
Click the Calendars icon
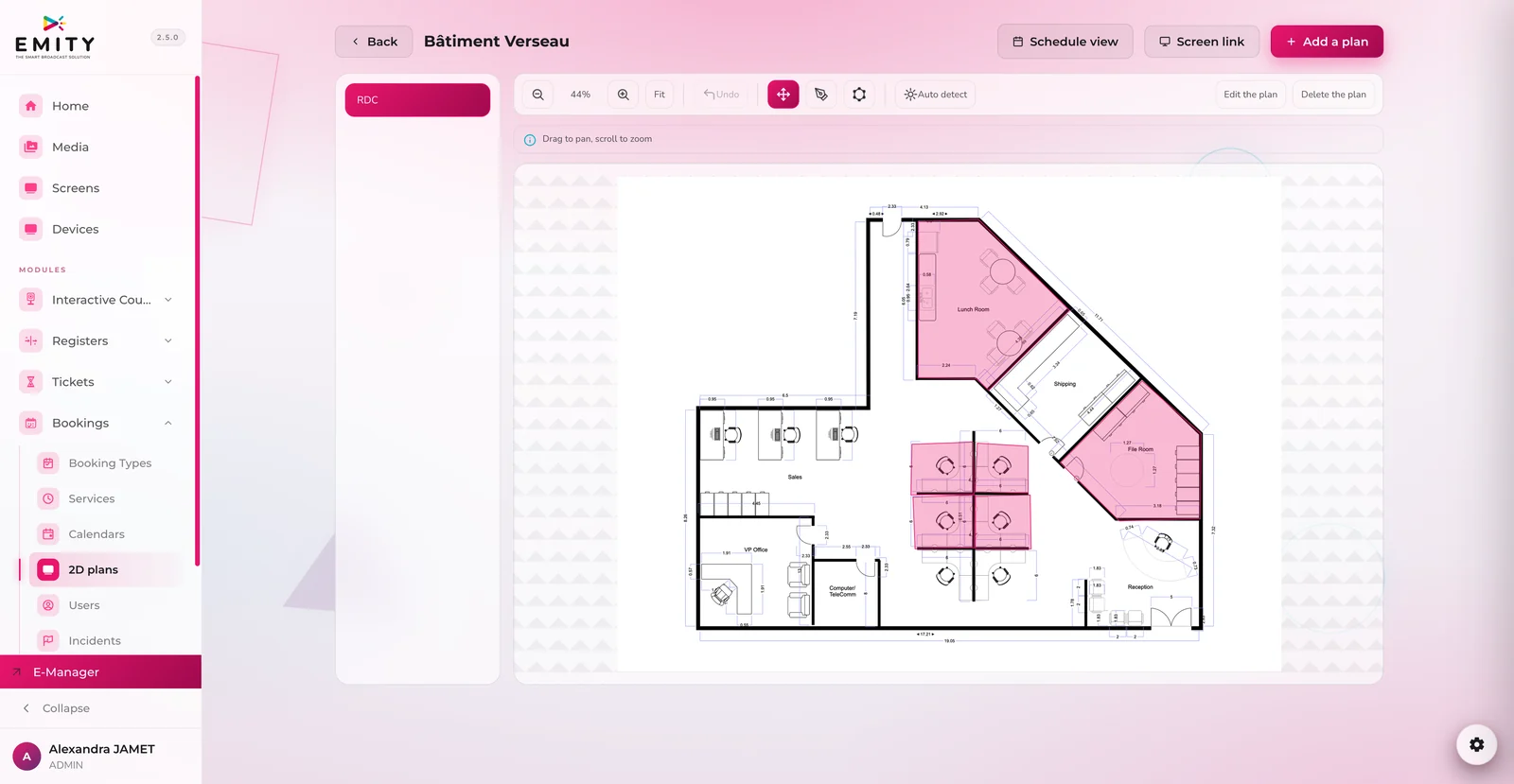[x=48, y=534]
